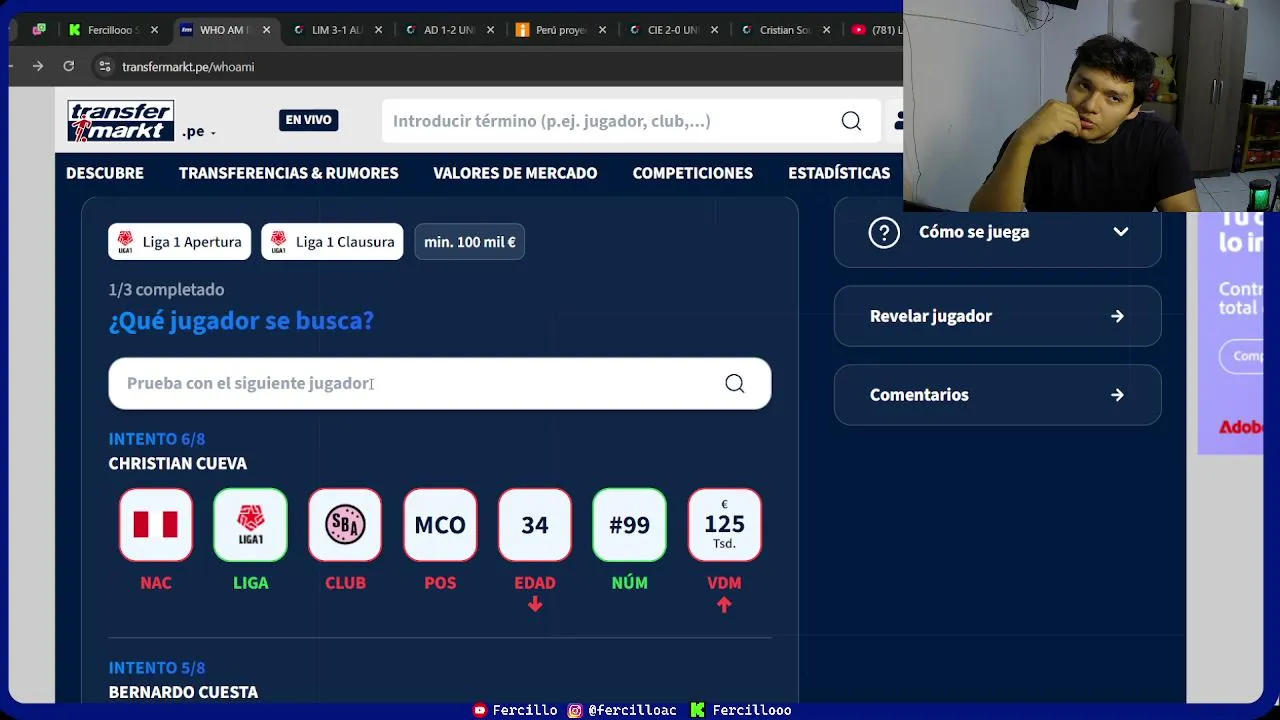This screenshot has width=1280, height=720.
Task: Select the Liga 1 Clausura filter chip
Action: coord(332,241)
